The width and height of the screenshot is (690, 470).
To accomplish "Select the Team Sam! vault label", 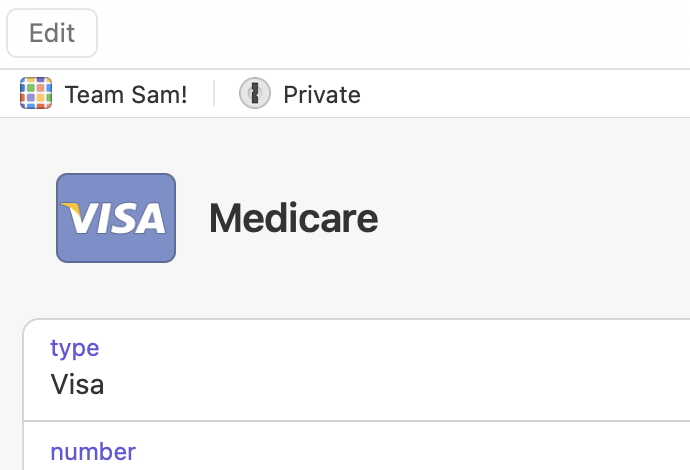I will [126, 95].
